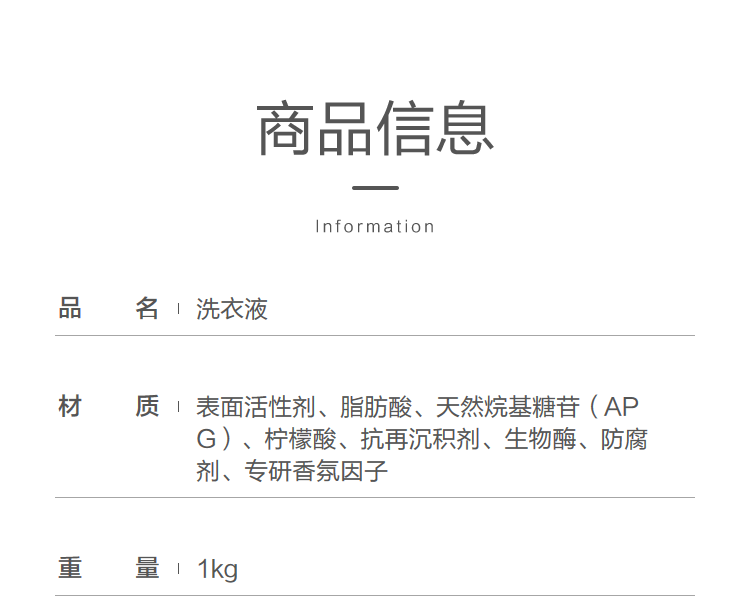Click the 品名 row label

tap(108, 309)
